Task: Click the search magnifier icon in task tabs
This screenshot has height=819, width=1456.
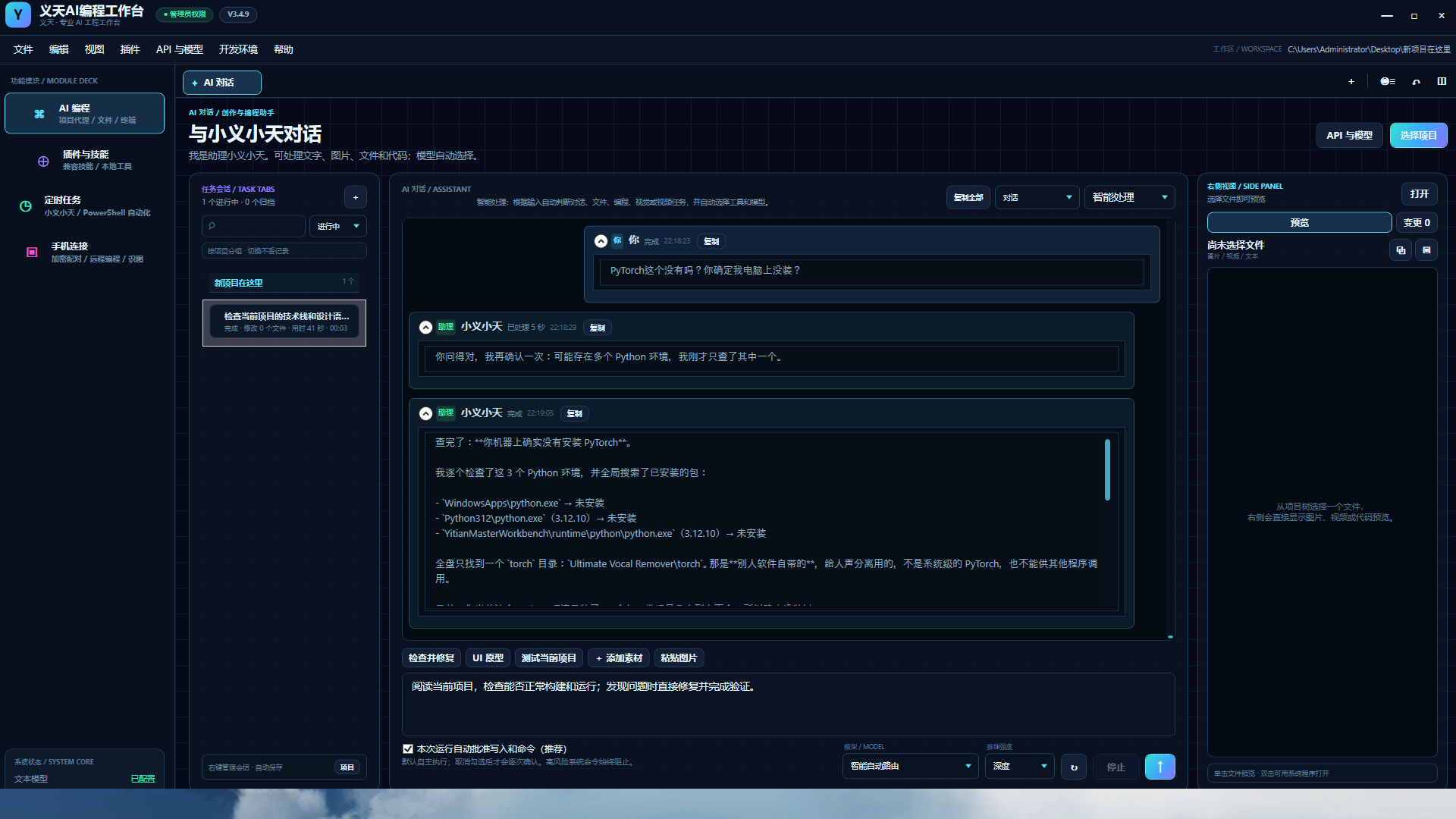Action: click(x=212, y=226)
